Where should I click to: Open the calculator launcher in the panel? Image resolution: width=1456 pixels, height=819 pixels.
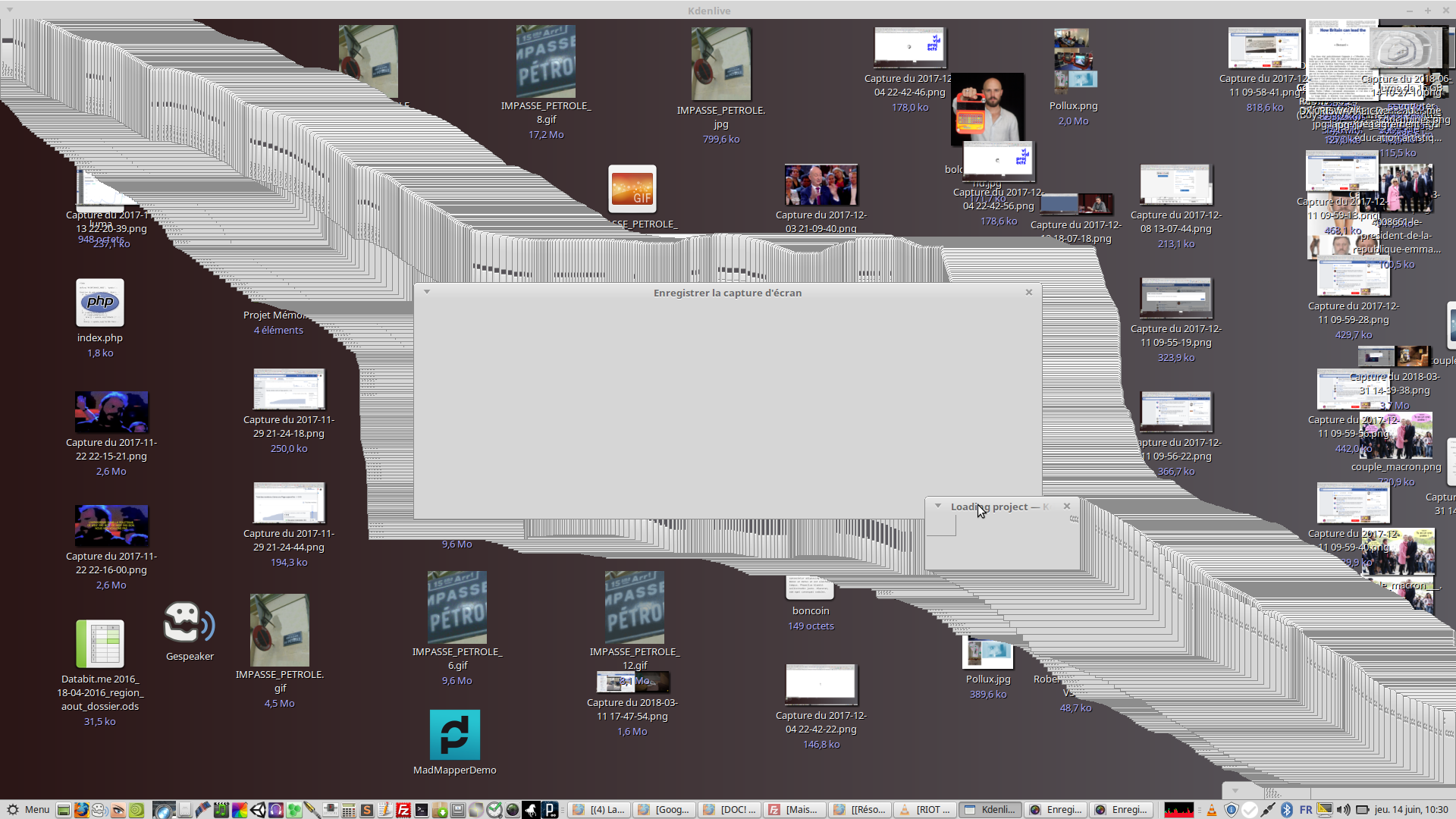(x=348, y=810)
